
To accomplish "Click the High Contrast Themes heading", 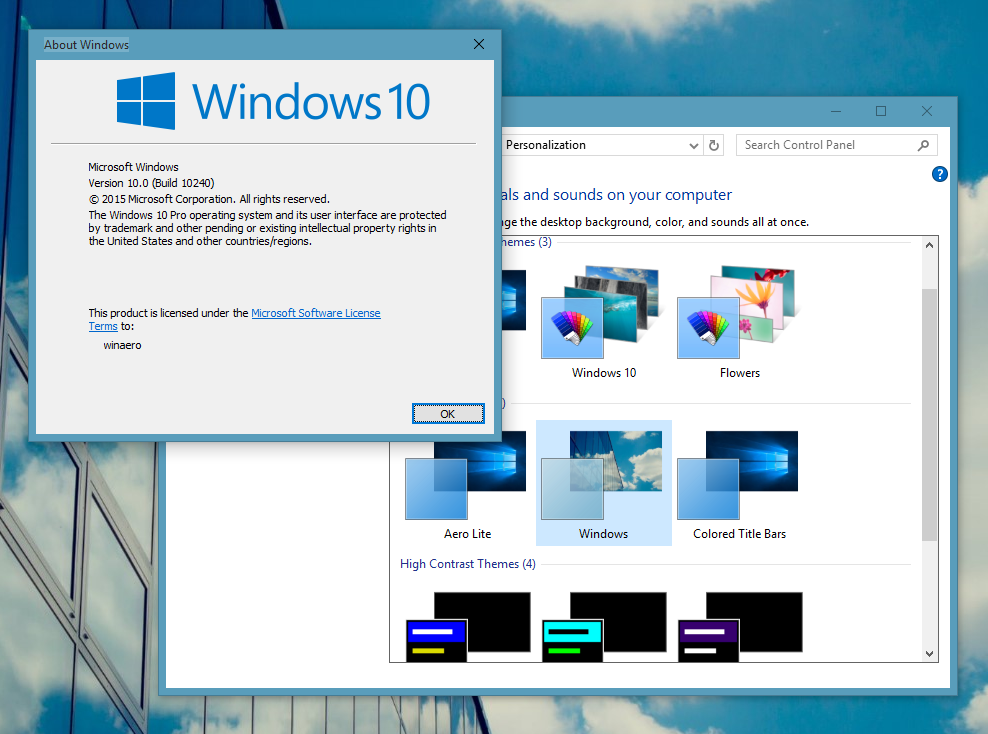I will 467,564.
